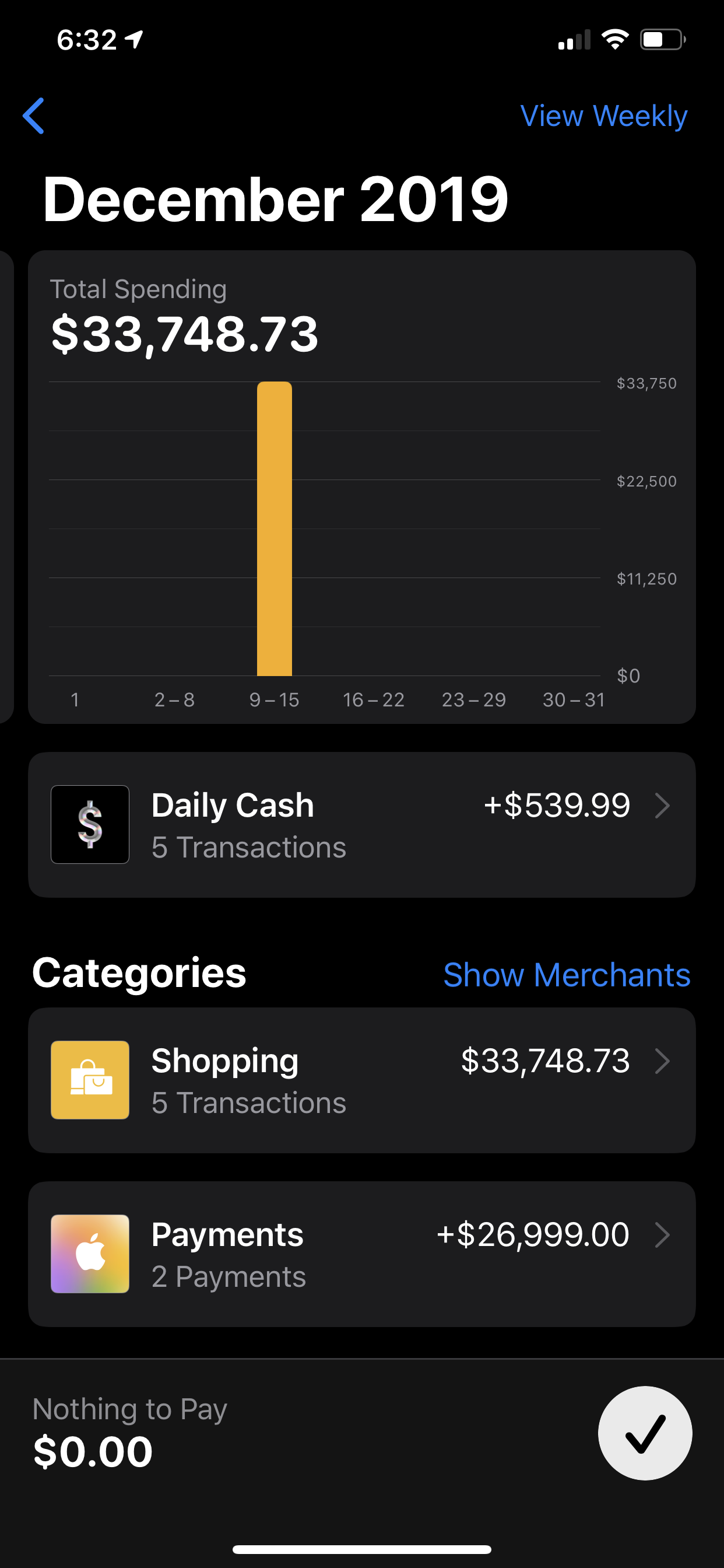Toggle to Show Merchants
The width and height of the screenshot is (724, 1568).
567,975
